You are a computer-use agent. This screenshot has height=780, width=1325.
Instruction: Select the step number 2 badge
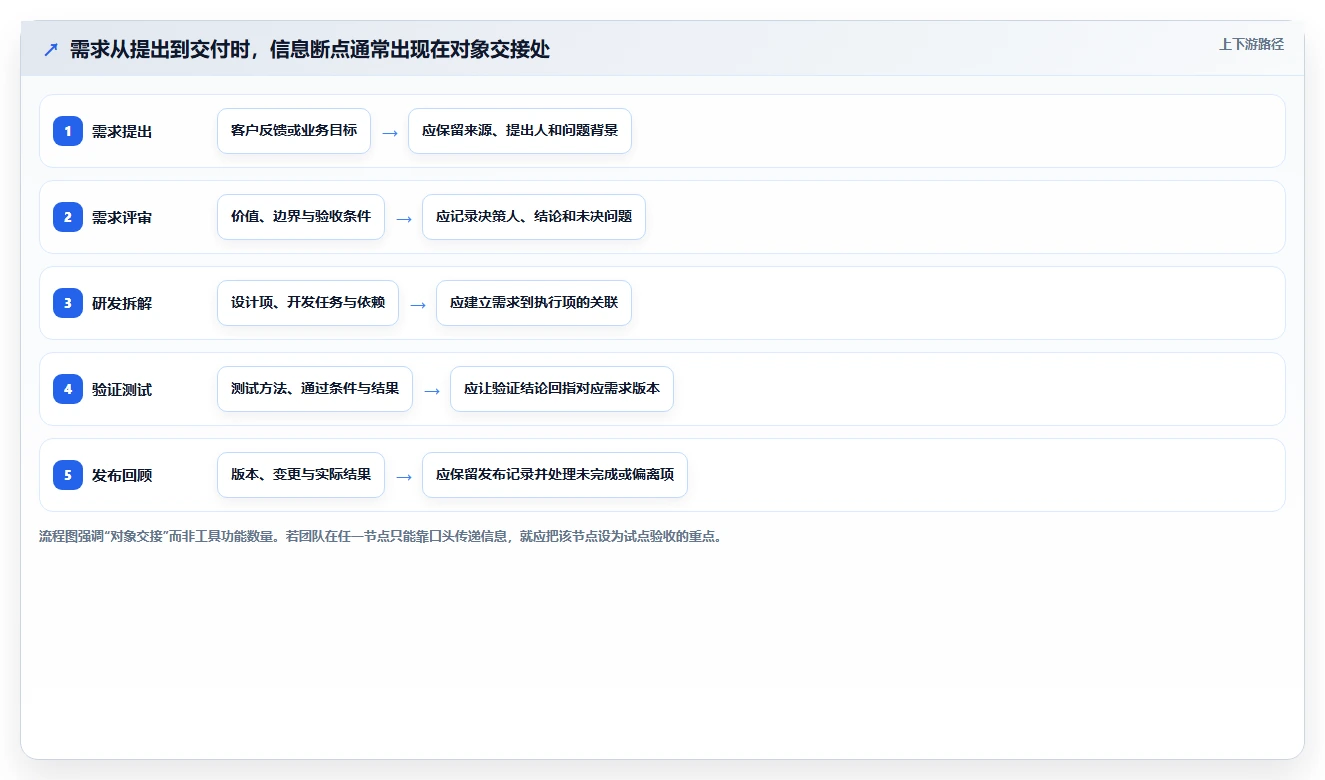[68, 217]
